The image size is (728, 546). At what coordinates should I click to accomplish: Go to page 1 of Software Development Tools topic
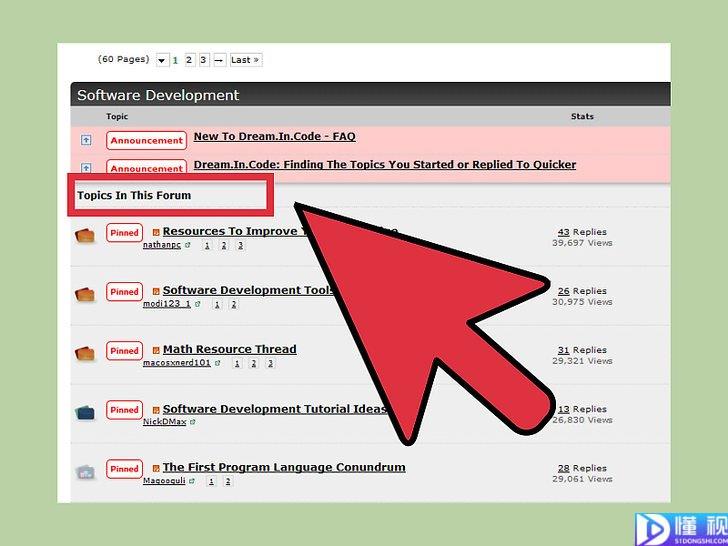click(217, 305)
